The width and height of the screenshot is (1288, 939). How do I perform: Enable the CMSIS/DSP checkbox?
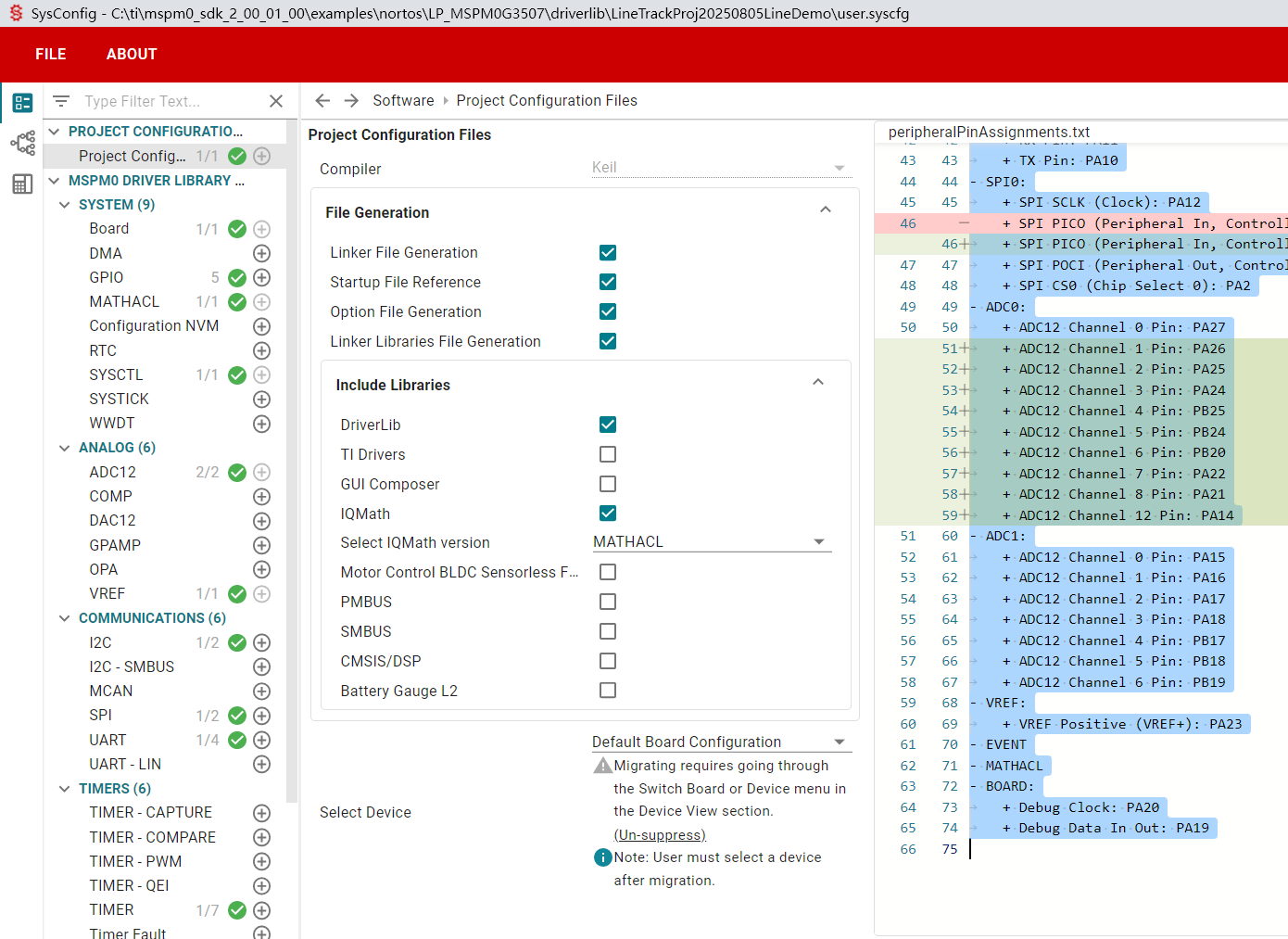click(608, 661)
